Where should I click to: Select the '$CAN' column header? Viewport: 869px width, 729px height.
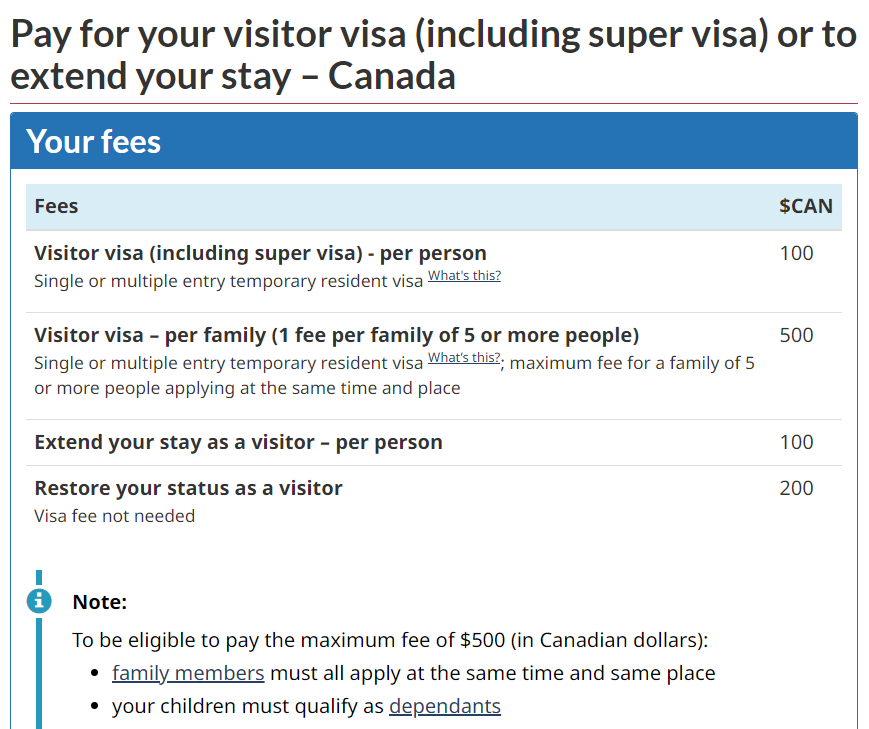pyautogui.click(x=806, y=206)
